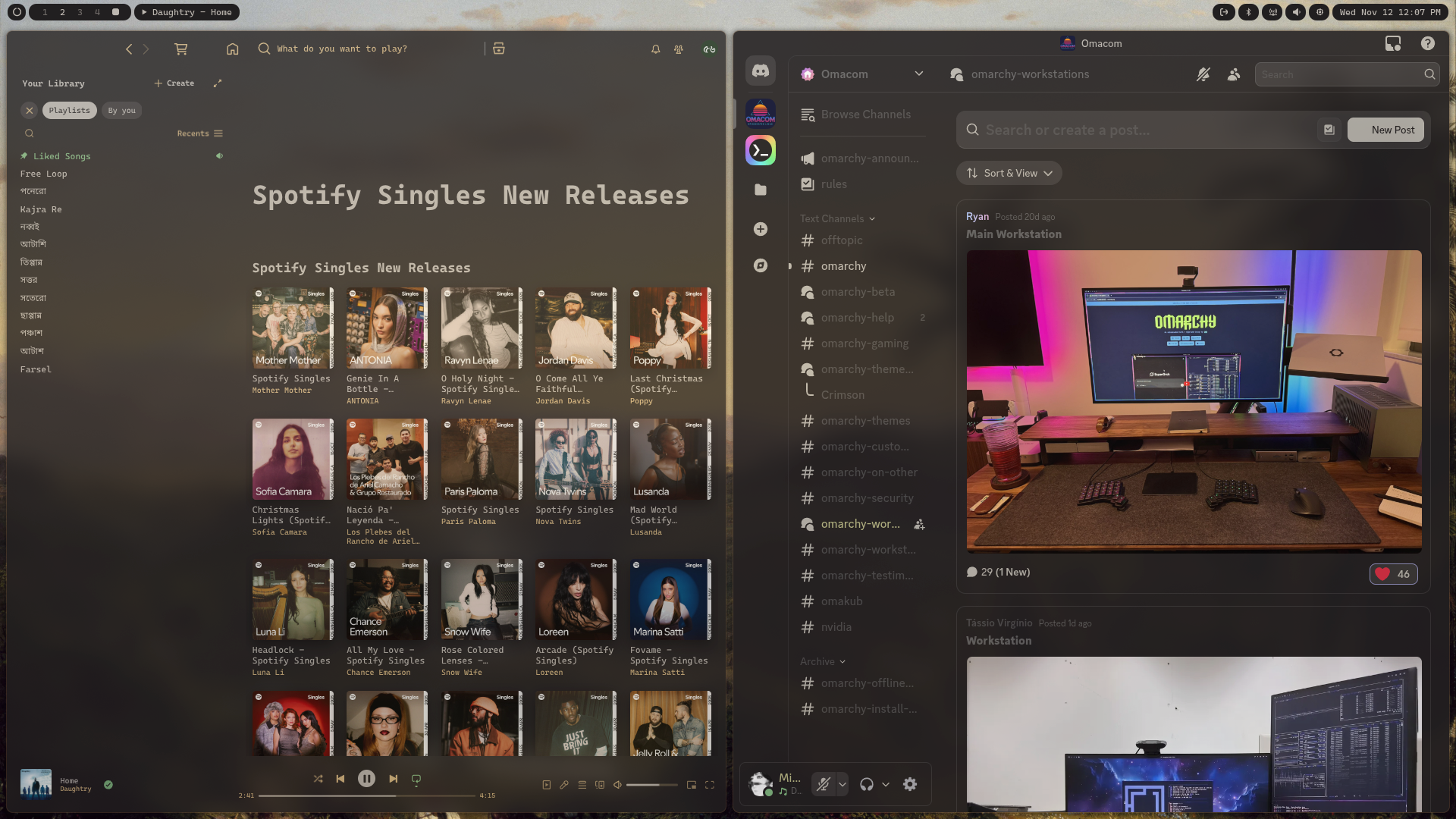Open Discord server discovery compass
Viewport: 1456px width, 819px height.
click(760, 265)
